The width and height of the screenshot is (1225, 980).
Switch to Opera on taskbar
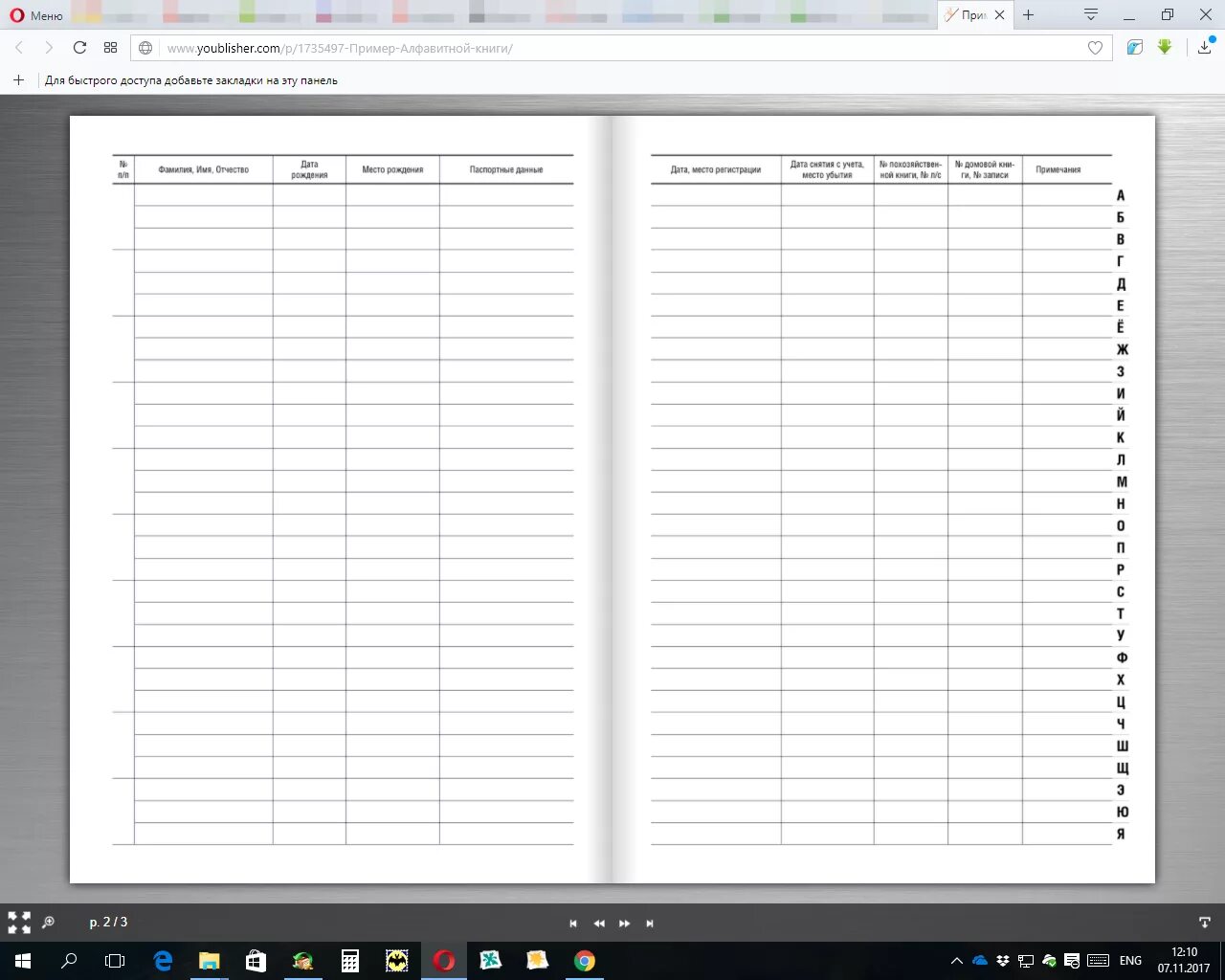click(x=444, y=961)
